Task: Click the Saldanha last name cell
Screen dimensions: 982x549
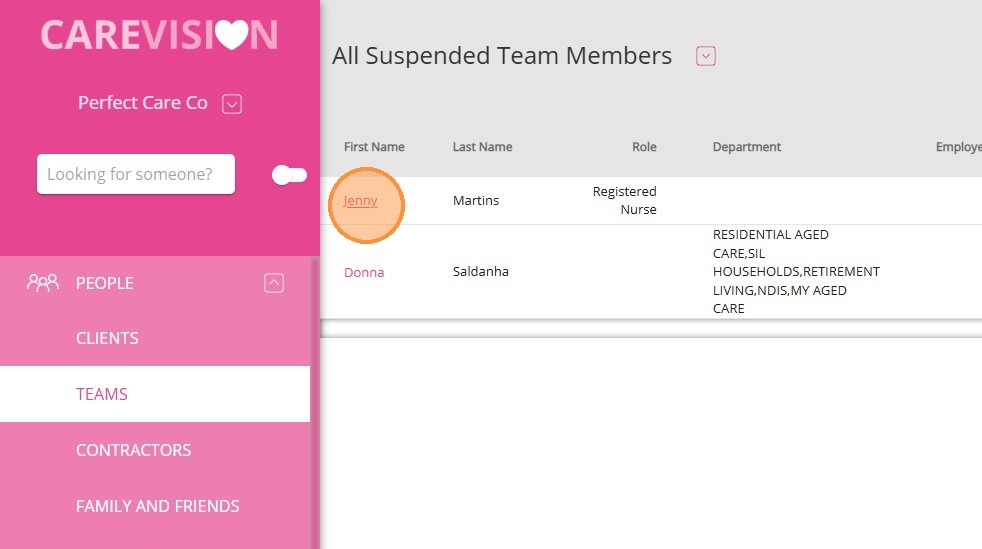Action: pos(481,272)
